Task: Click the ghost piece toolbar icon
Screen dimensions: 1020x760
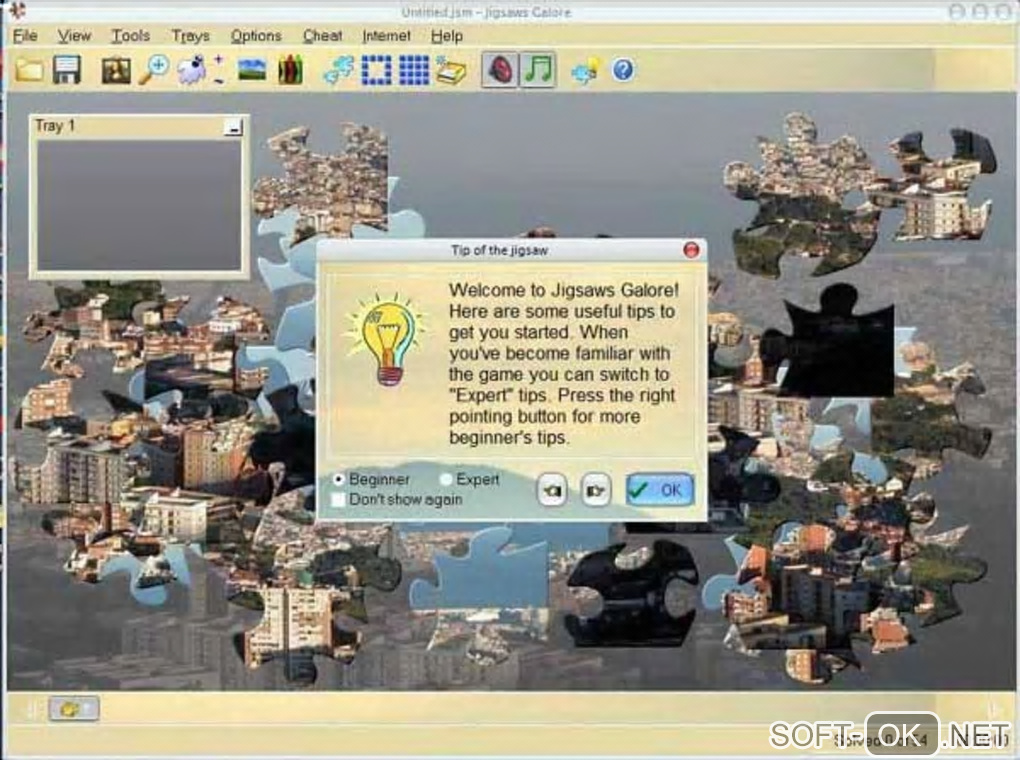Action: tap(191, 70)
